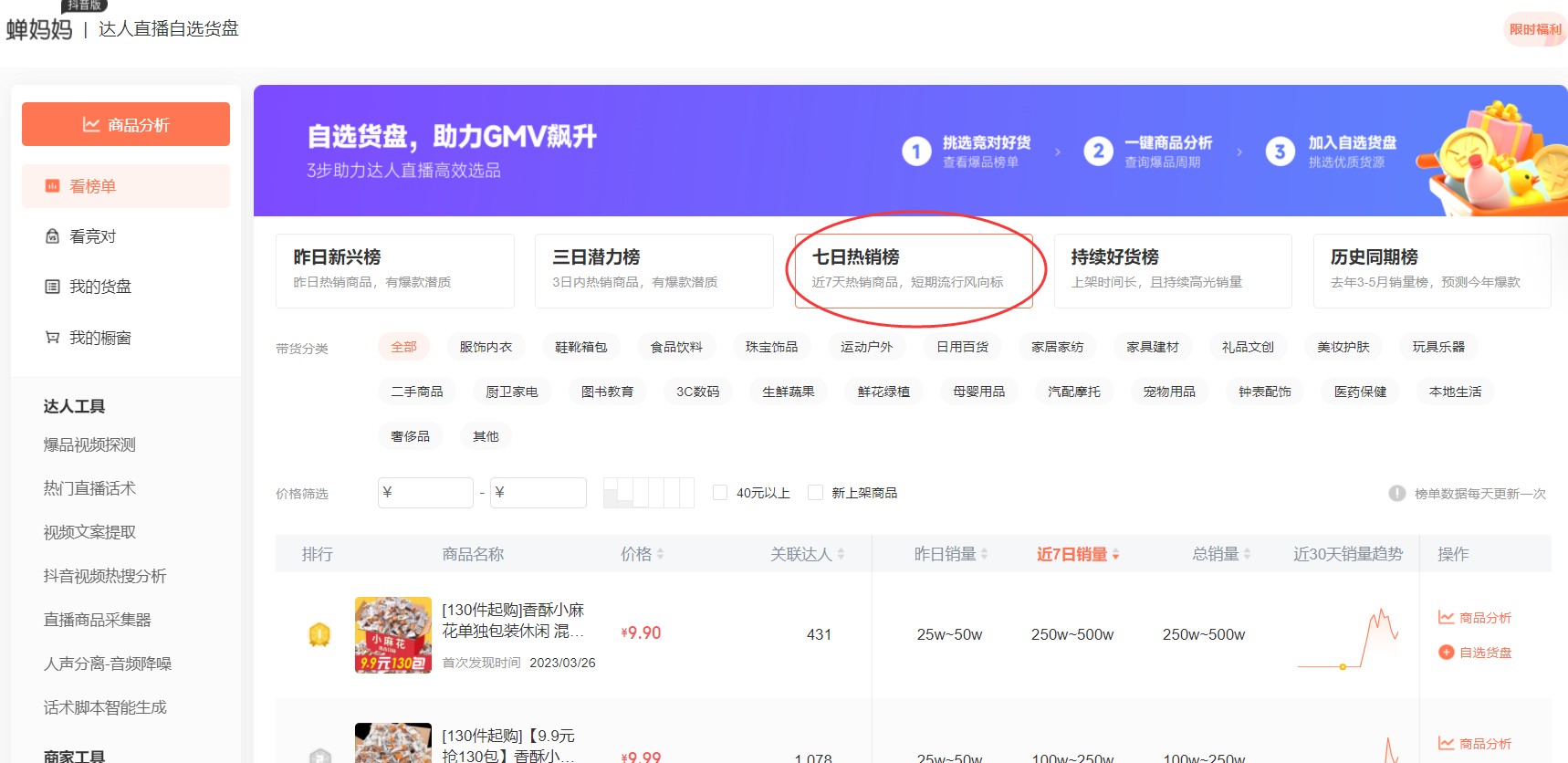
Task: Click the 看榜单 sidebar icon
Action: click(53, 186)
